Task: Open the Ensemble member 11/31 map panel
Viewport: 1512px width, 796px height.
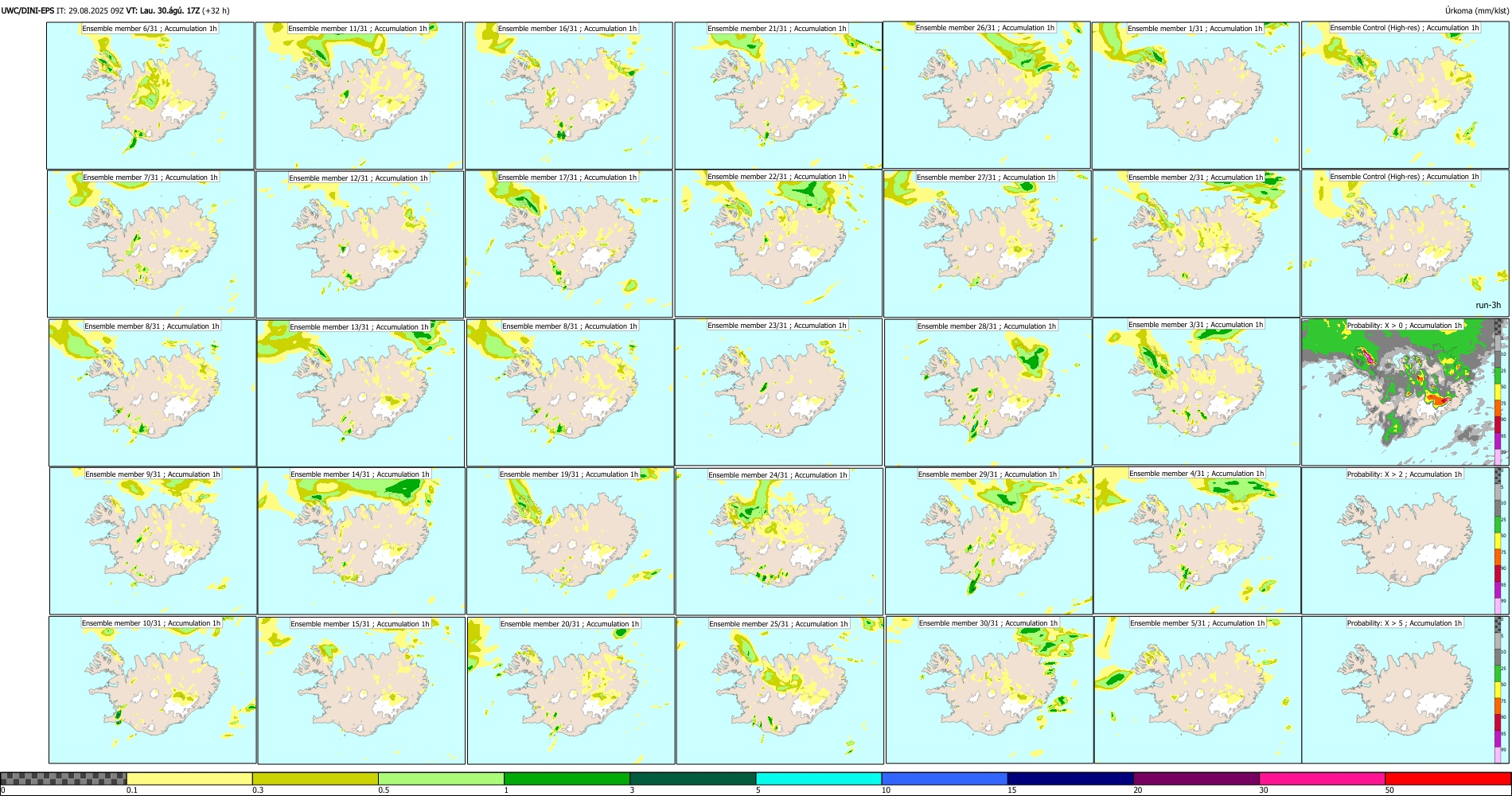Action: pyautogui.click(x=359, y=96)
